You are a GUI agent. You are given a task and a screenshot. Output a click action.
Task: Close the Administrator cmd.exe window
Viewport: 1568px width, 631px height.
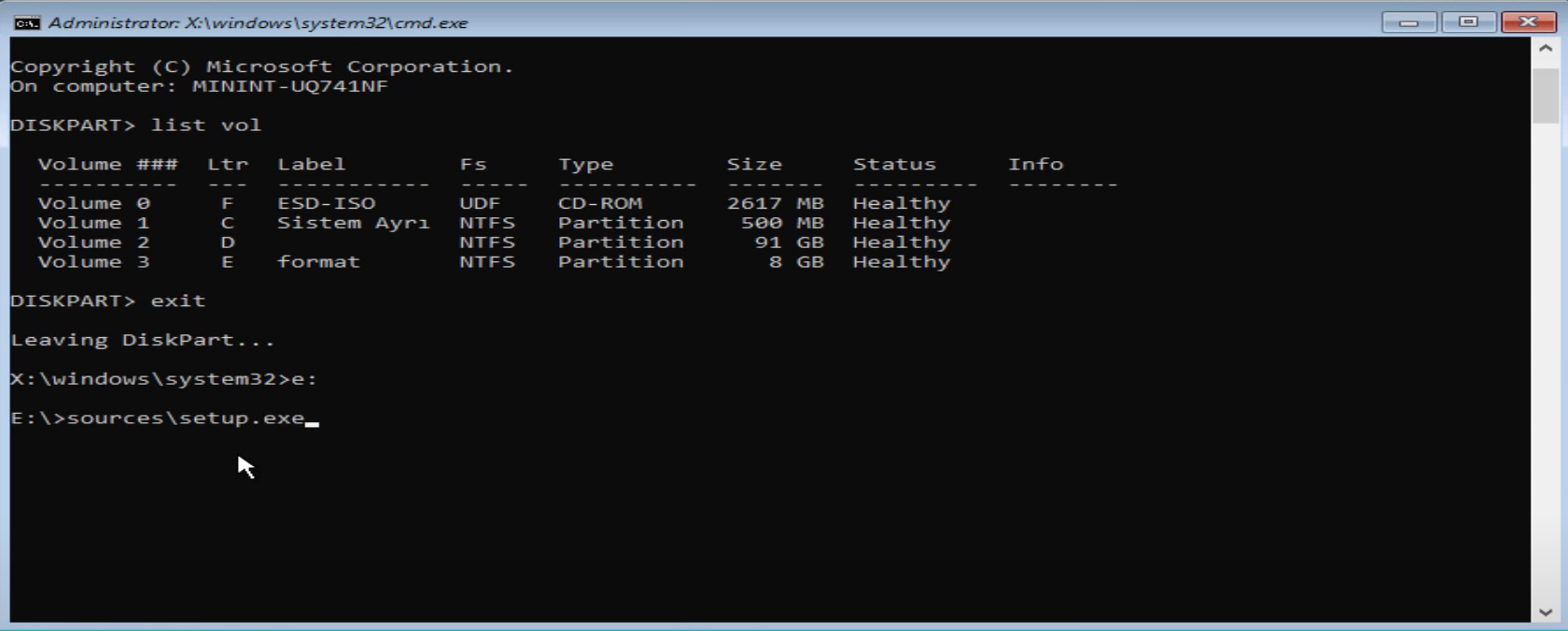click(x=1528, y=22)
